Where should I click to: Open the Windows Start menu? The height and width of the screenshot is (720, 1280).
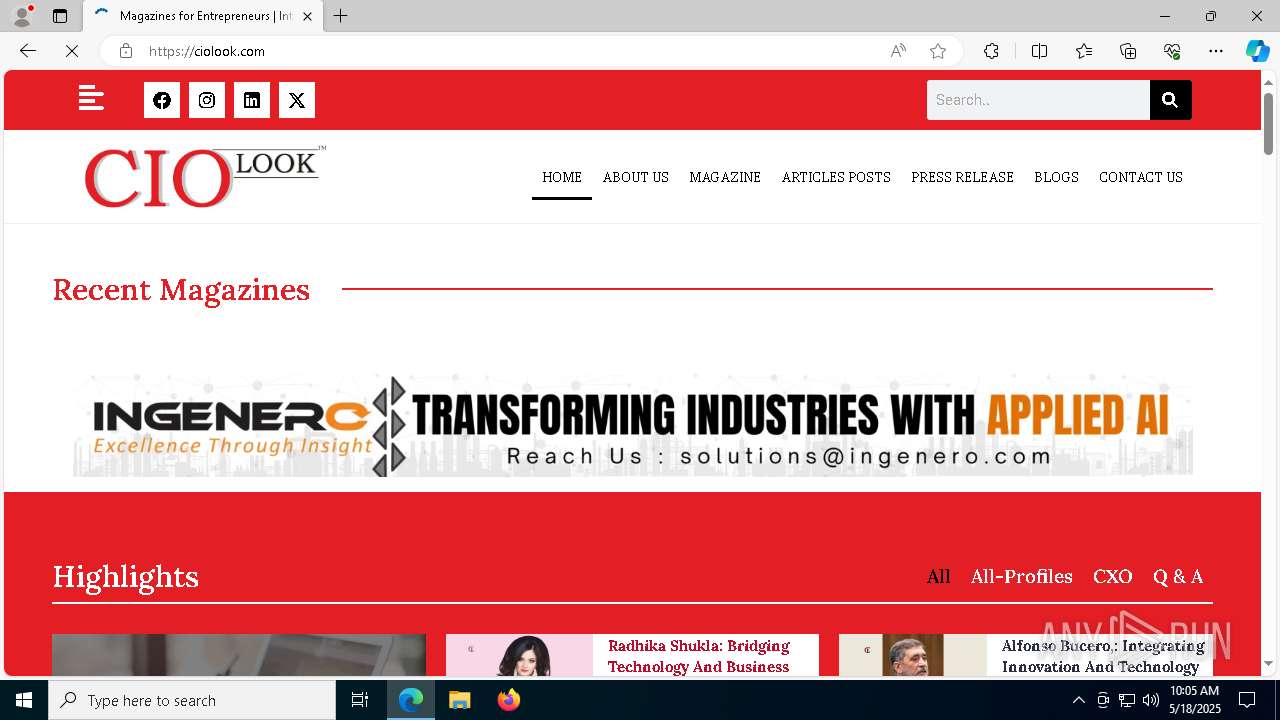point(24,700)
